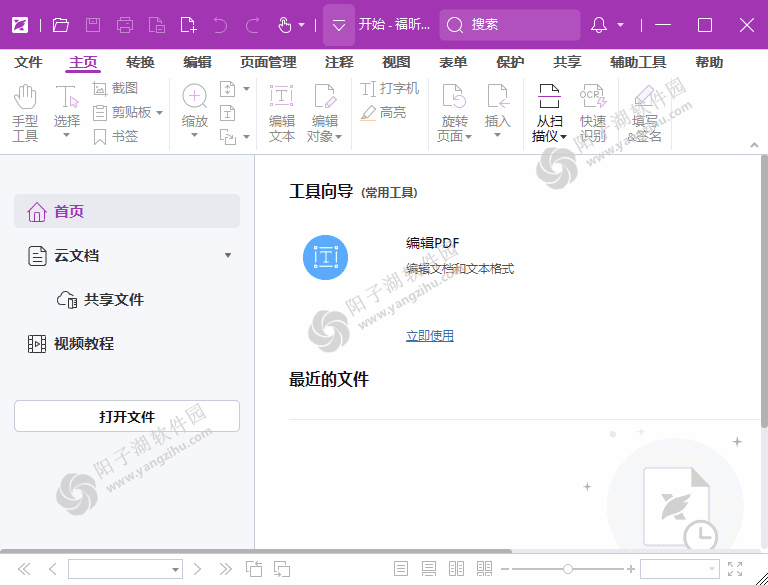Click the blue Edit PDF circle icon
This screenshot has width=768, height=585.
click(325, 257)
